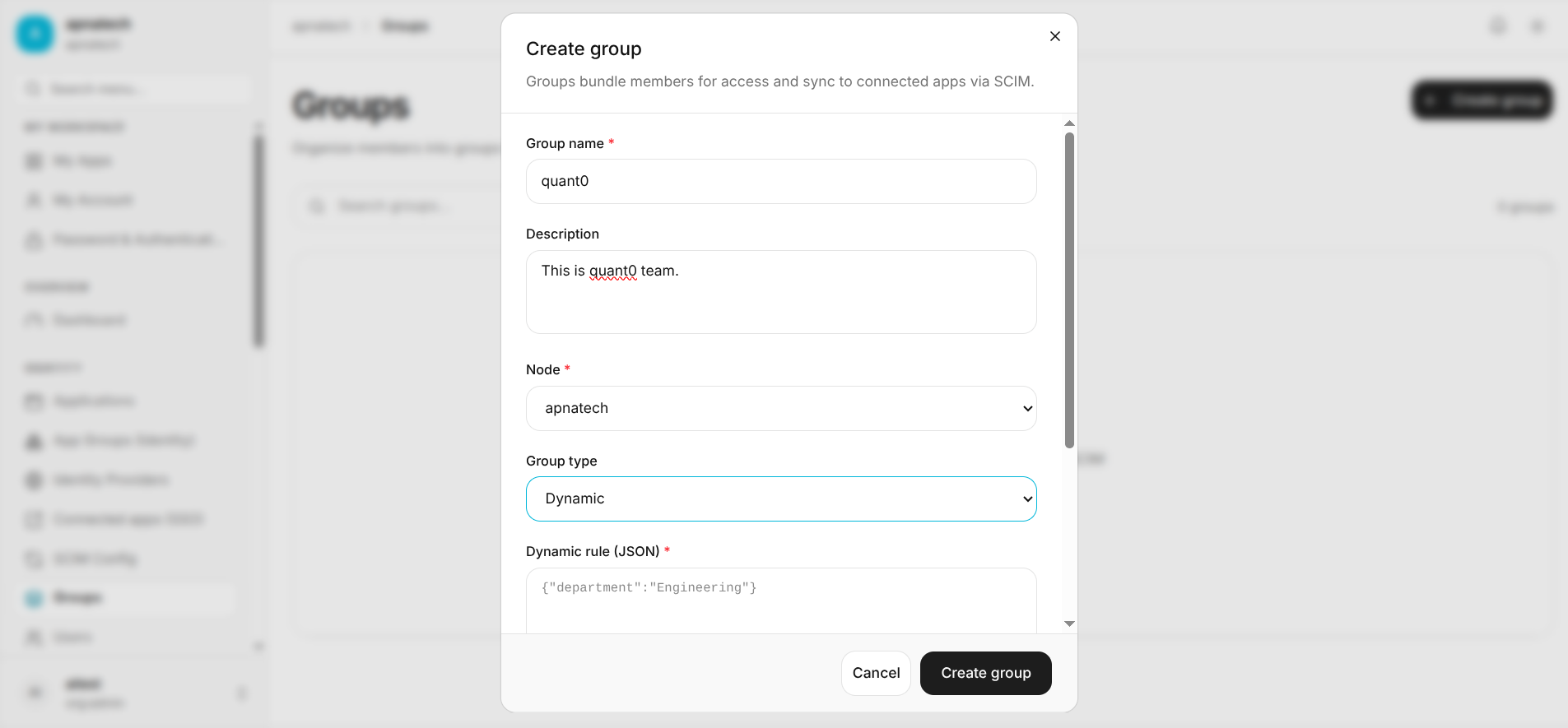Click the Cancel button

[x=876, y=673]
